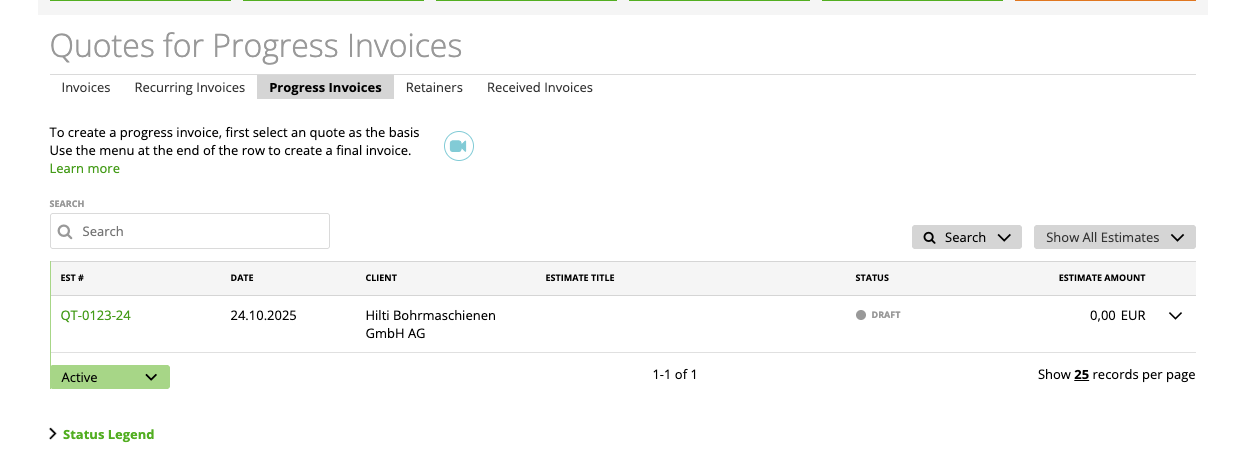Open the Show All Estimates dropdown

click(1114, 237)
